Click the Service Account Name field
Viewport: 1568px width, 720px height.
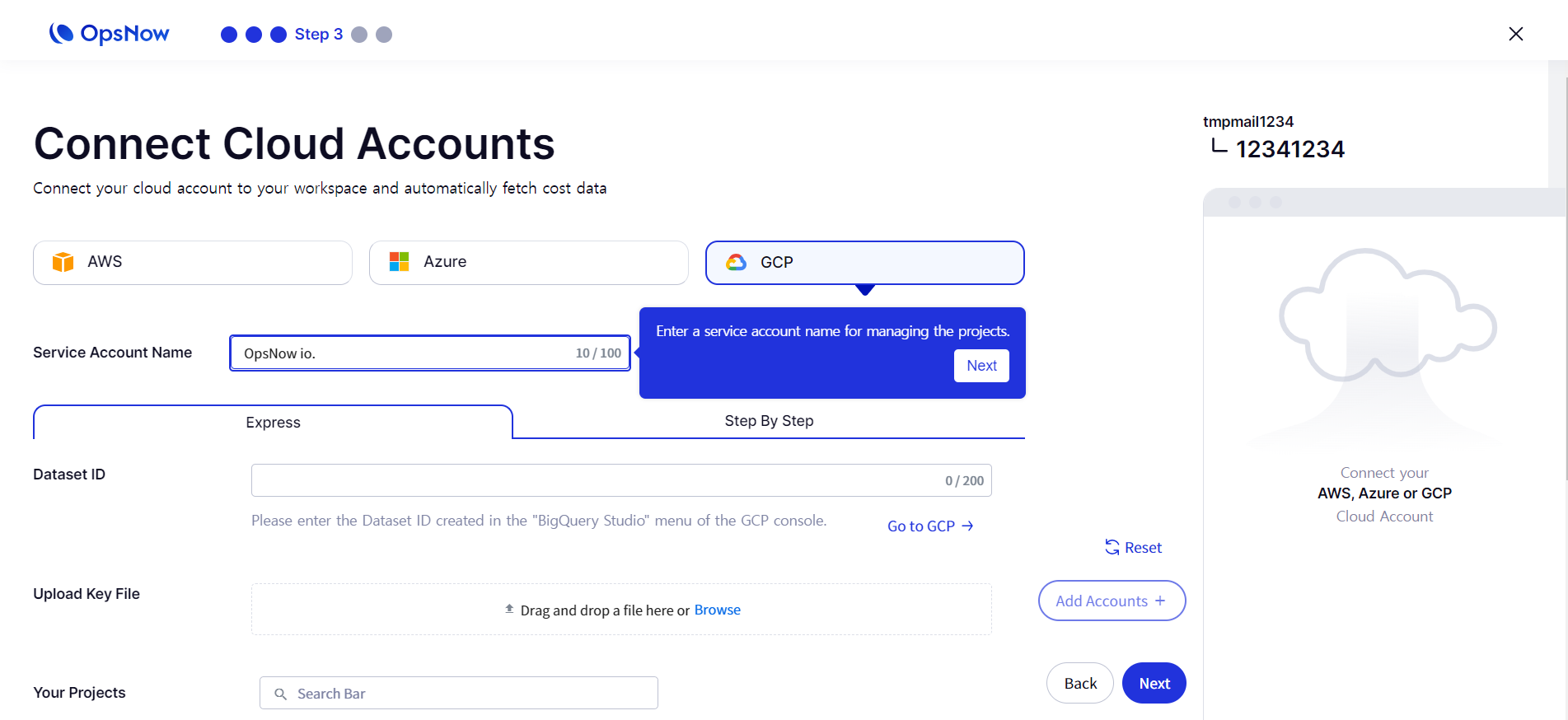[x=404, y=353]
